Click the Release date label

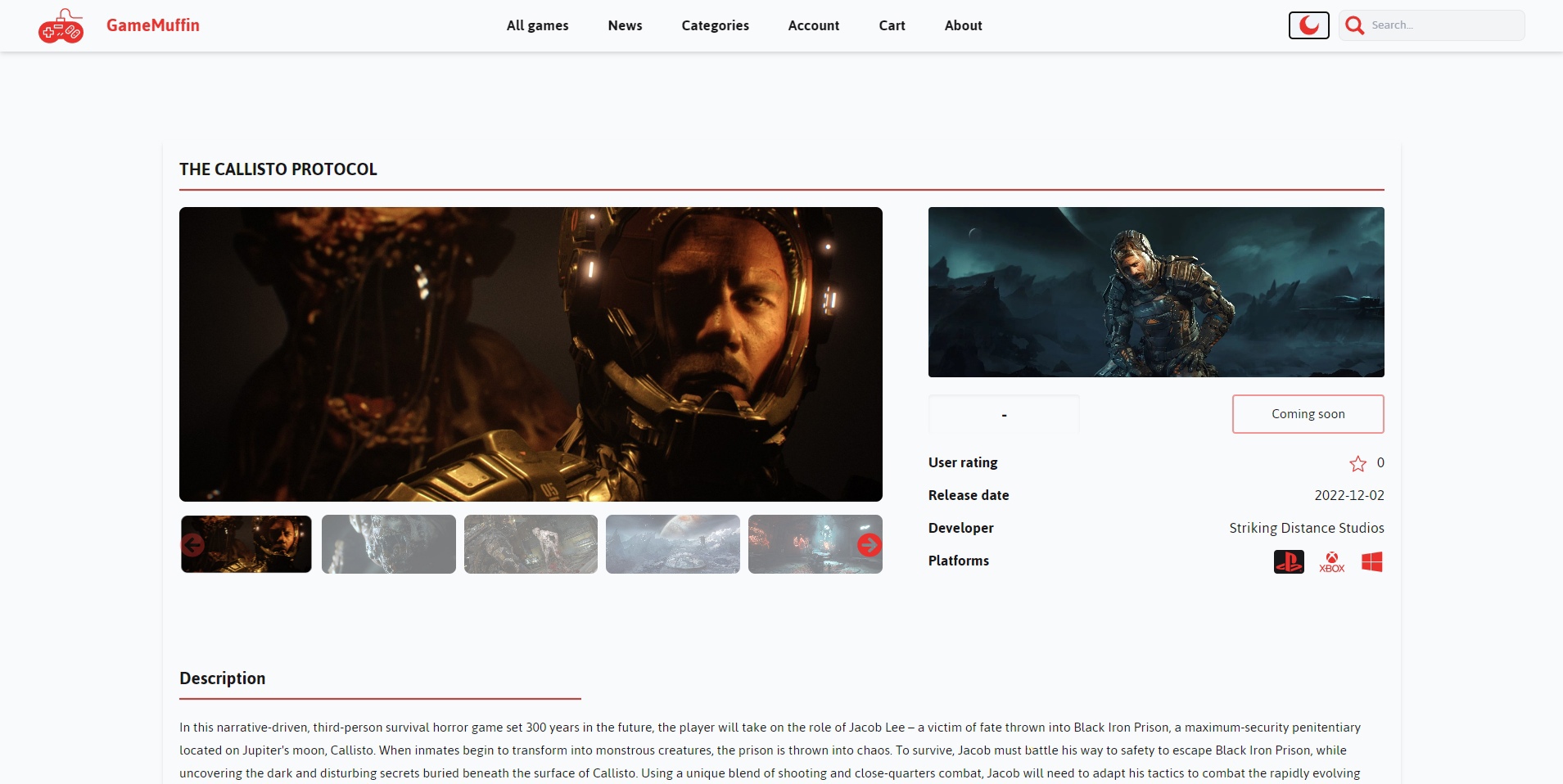pos(969,495)
